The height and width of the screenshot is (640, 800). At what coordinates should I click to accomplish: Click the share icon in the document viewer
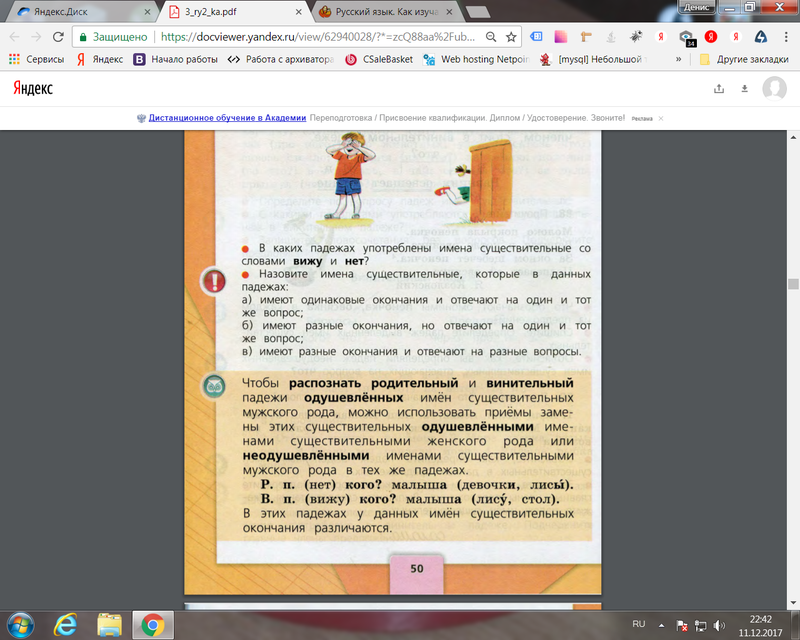tap(718, 88)
